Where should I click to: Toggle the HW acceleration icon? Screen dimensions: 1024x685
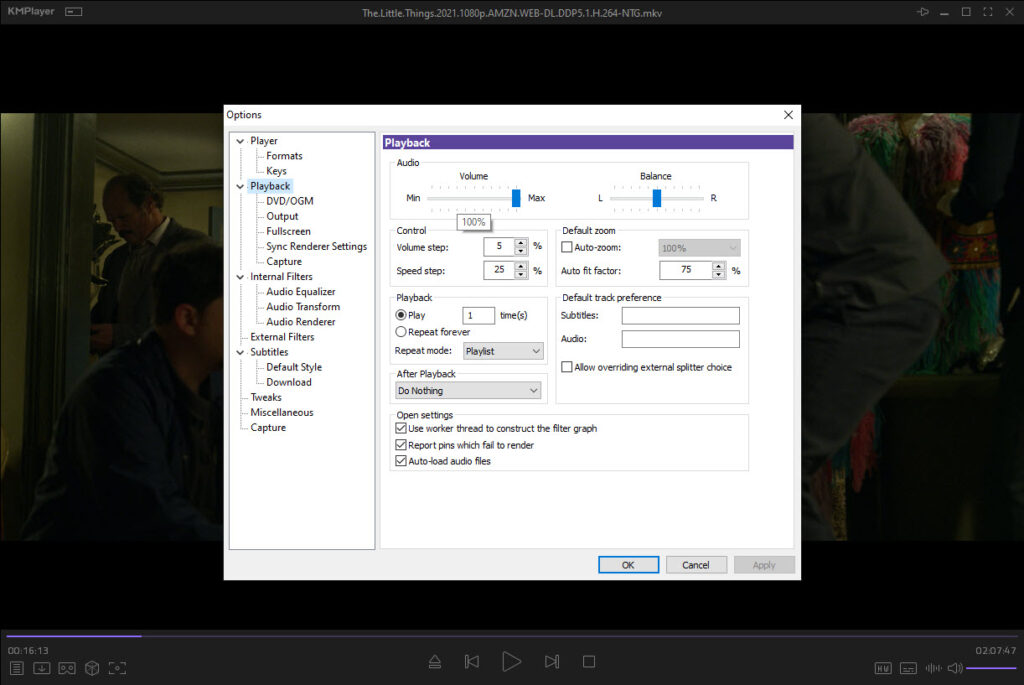(x=883, y=668)
